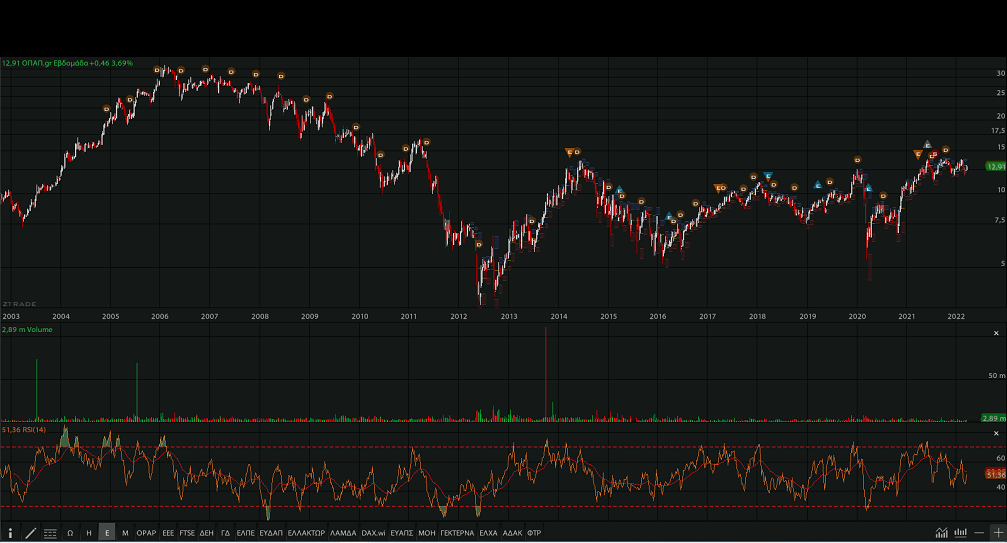Switch to daily Η timeframe
Screen dimensions: 1007x543
click(89, 533)
